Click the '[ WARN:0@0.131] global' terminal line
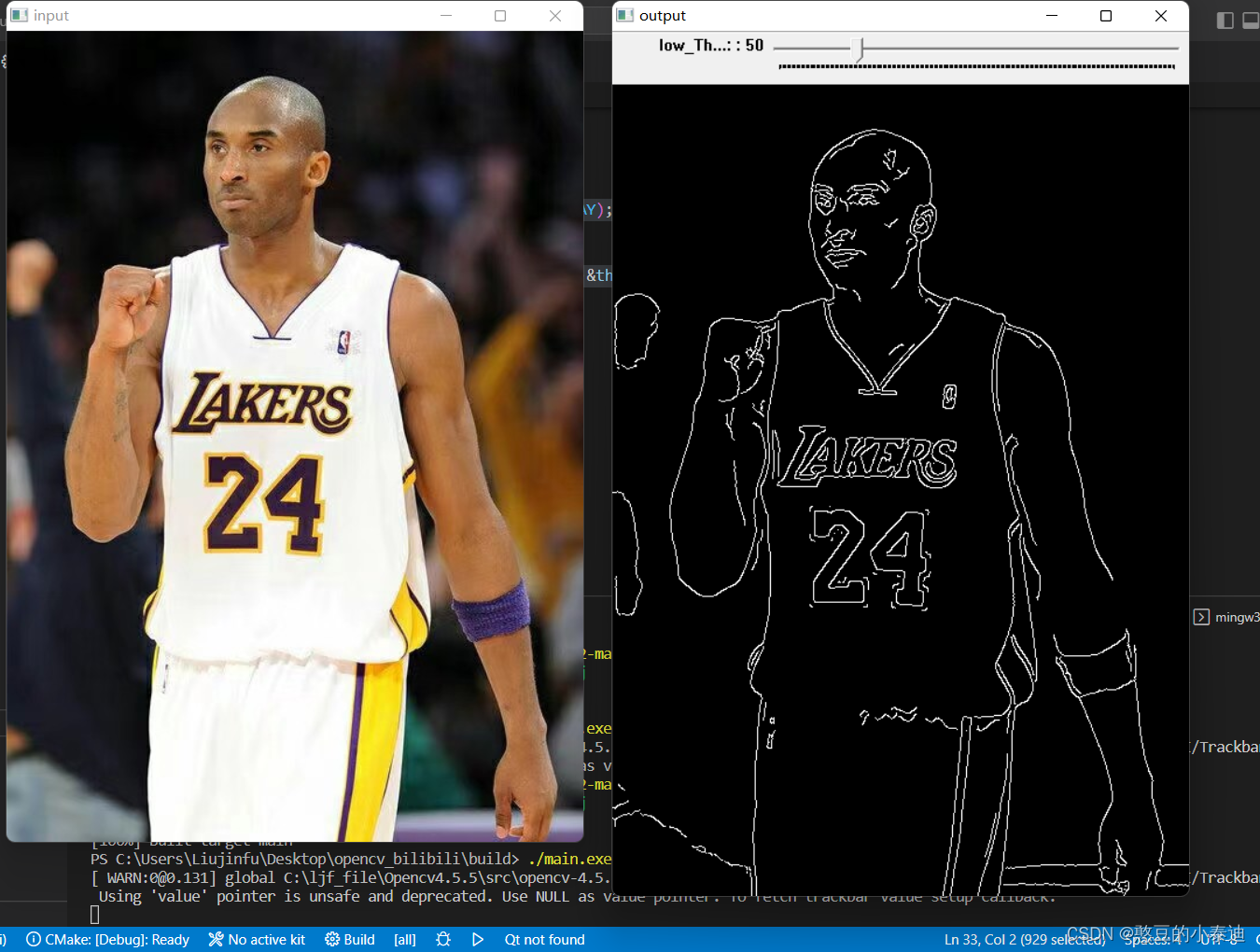This screenshot has height=952, width=1260. pyautogui.click(x=351, y=877)
